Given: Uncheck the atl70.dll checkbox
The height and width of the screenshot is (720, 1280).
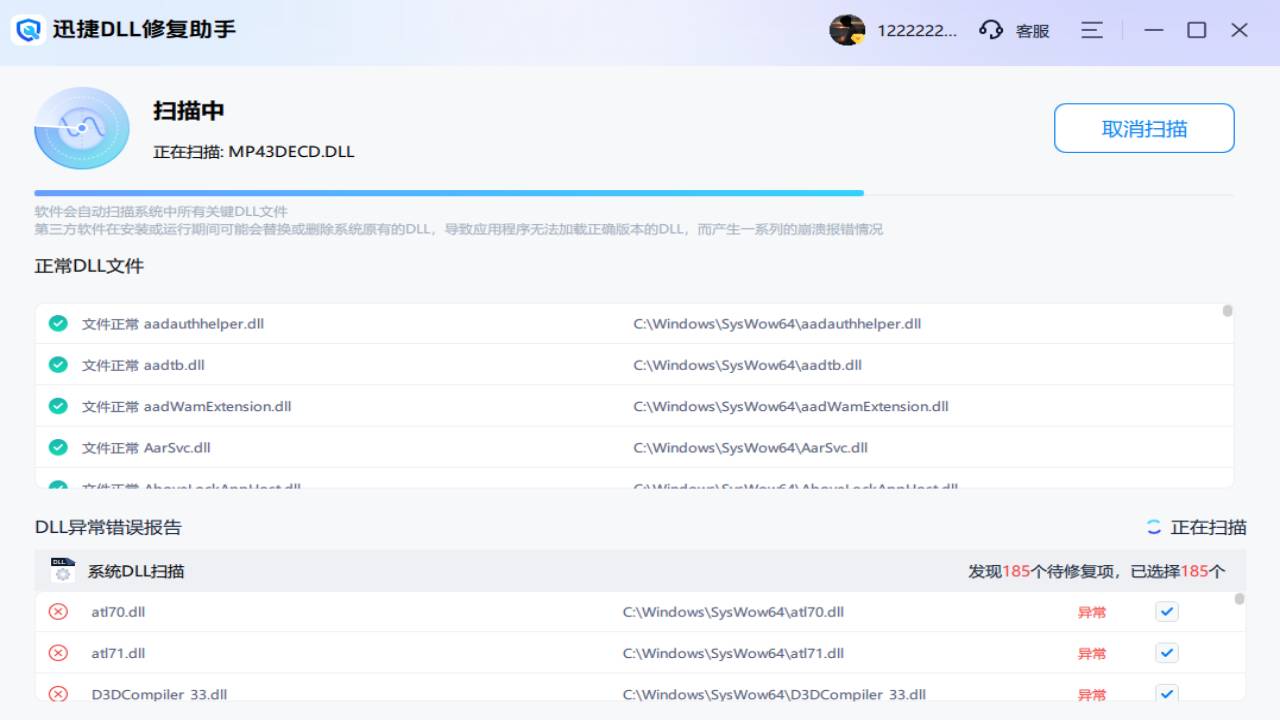Looking at the screenshot, I should 1166,611.
